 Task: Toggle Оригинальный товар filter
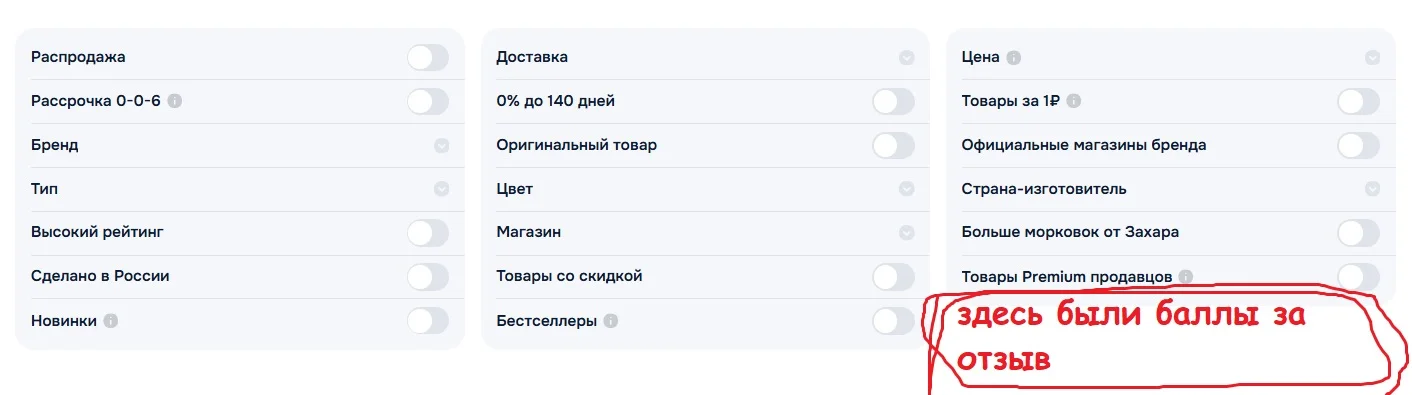tap(893, 145)
